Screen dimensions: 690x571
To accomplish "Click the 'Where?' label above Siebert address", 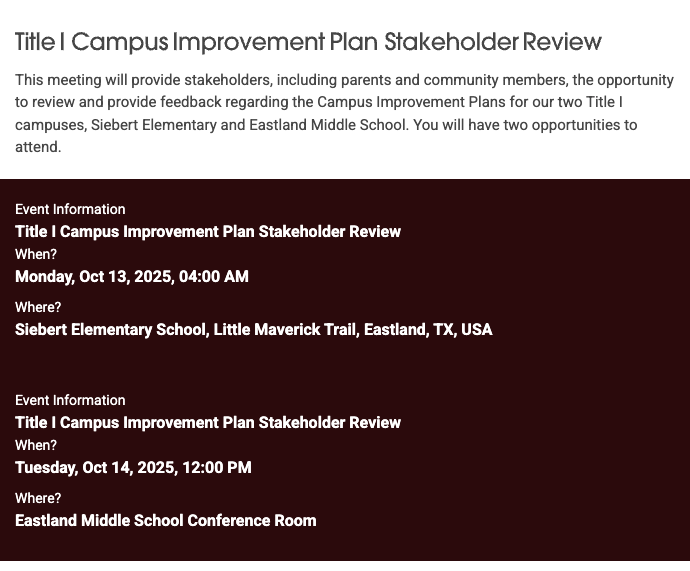I will pyautogui.click(x=38, y=307).
